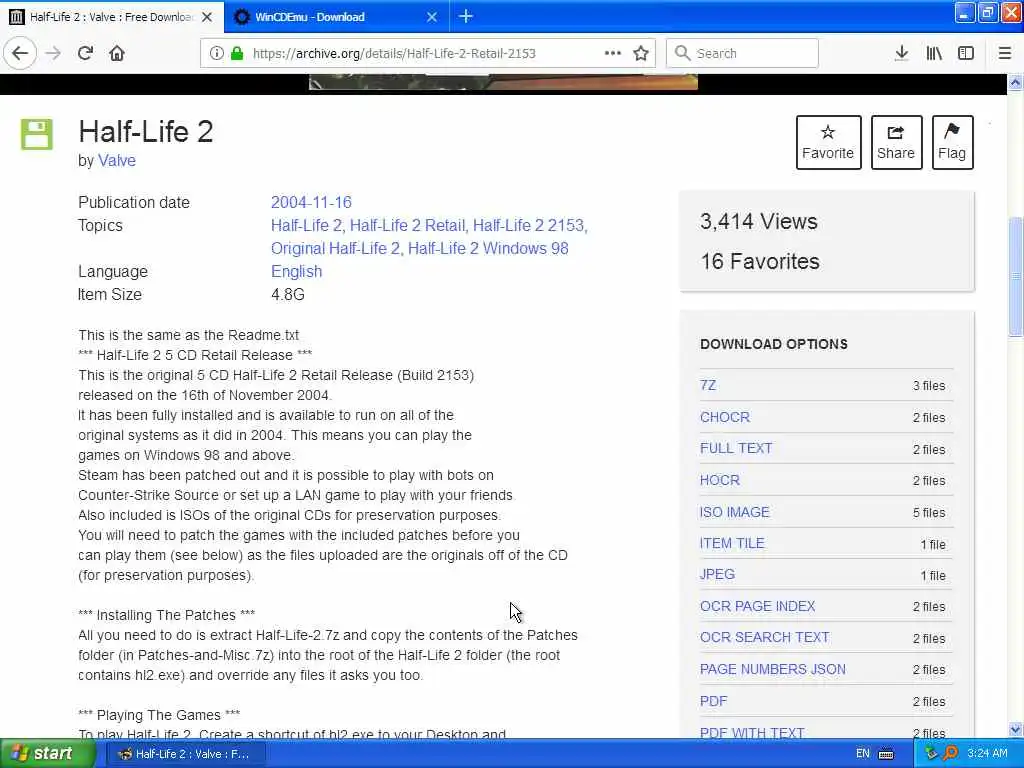Open the Windows start menu
Image resolution: width=1024 pixels, height=768 pixels.
pyautogui.click(x=47, y=754)
